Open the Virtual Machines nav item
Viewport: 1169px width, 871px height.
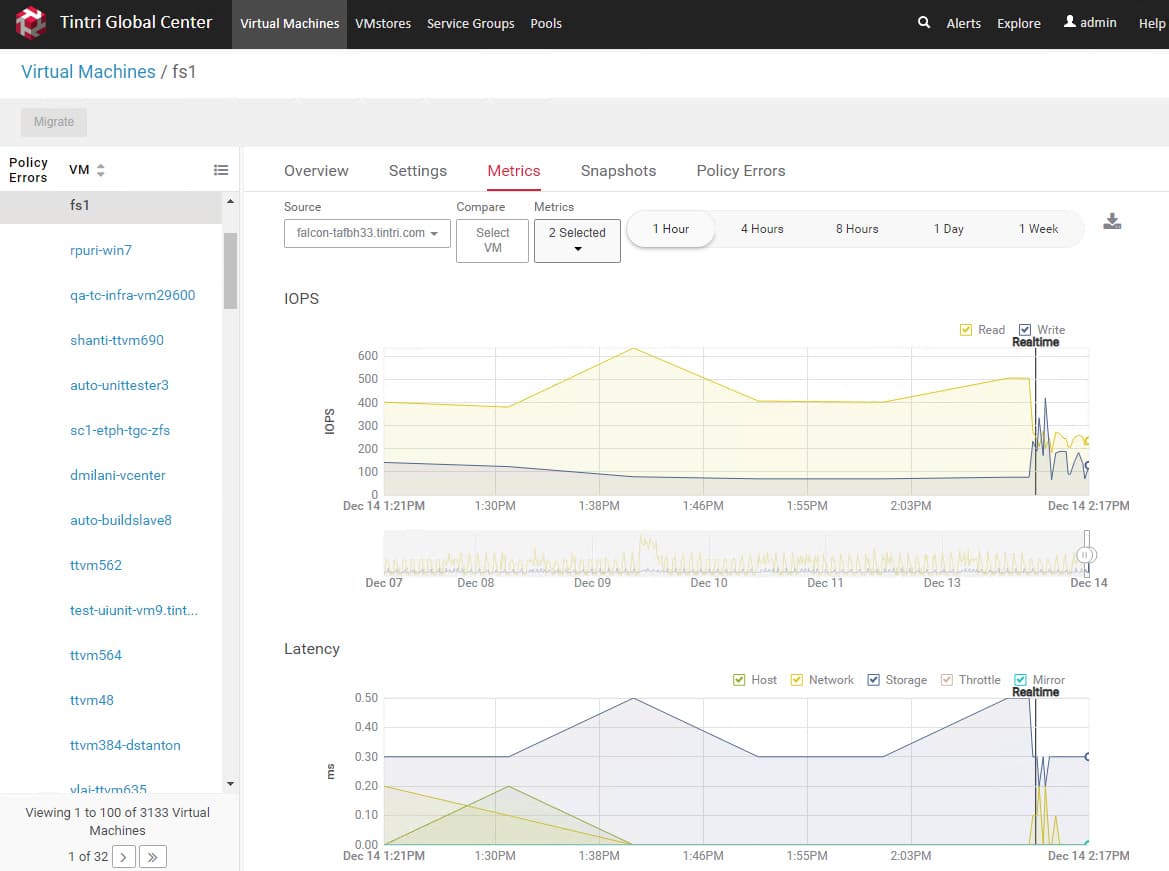click(x=289, y=24)
